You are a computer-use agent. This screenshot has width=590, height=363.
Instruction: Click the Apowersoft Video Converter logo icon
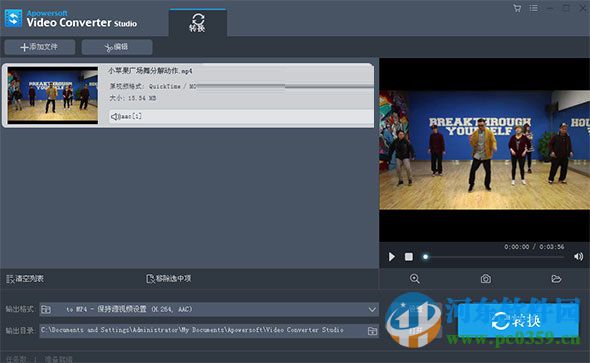click(x=14, y=18)
